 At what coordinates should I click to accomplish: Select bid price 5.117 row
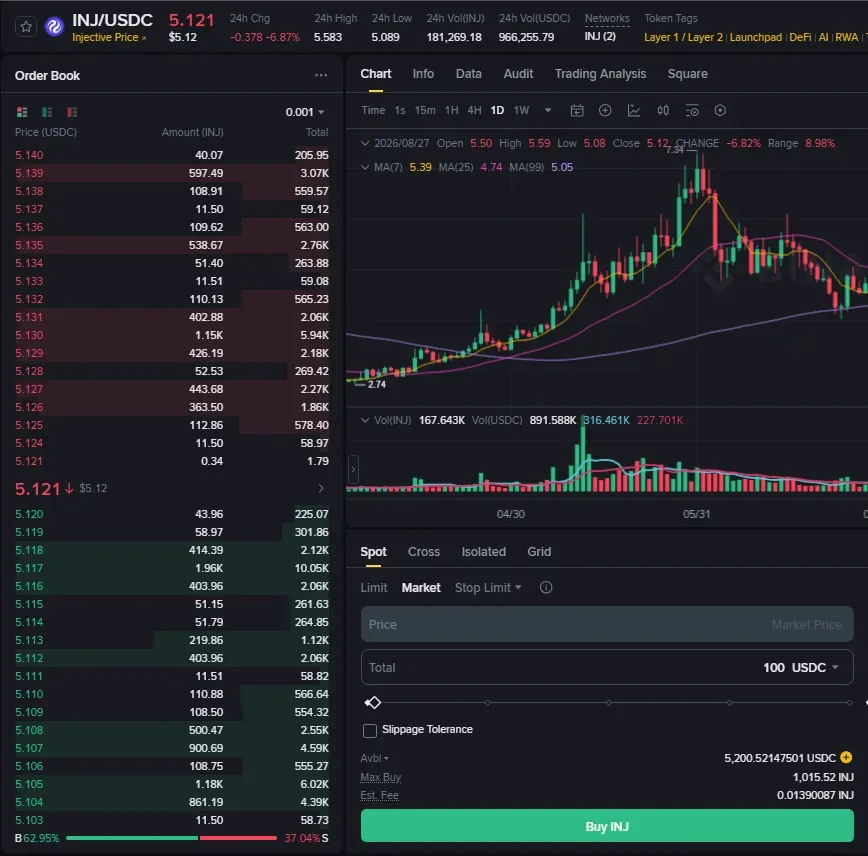tap(172, 568)
